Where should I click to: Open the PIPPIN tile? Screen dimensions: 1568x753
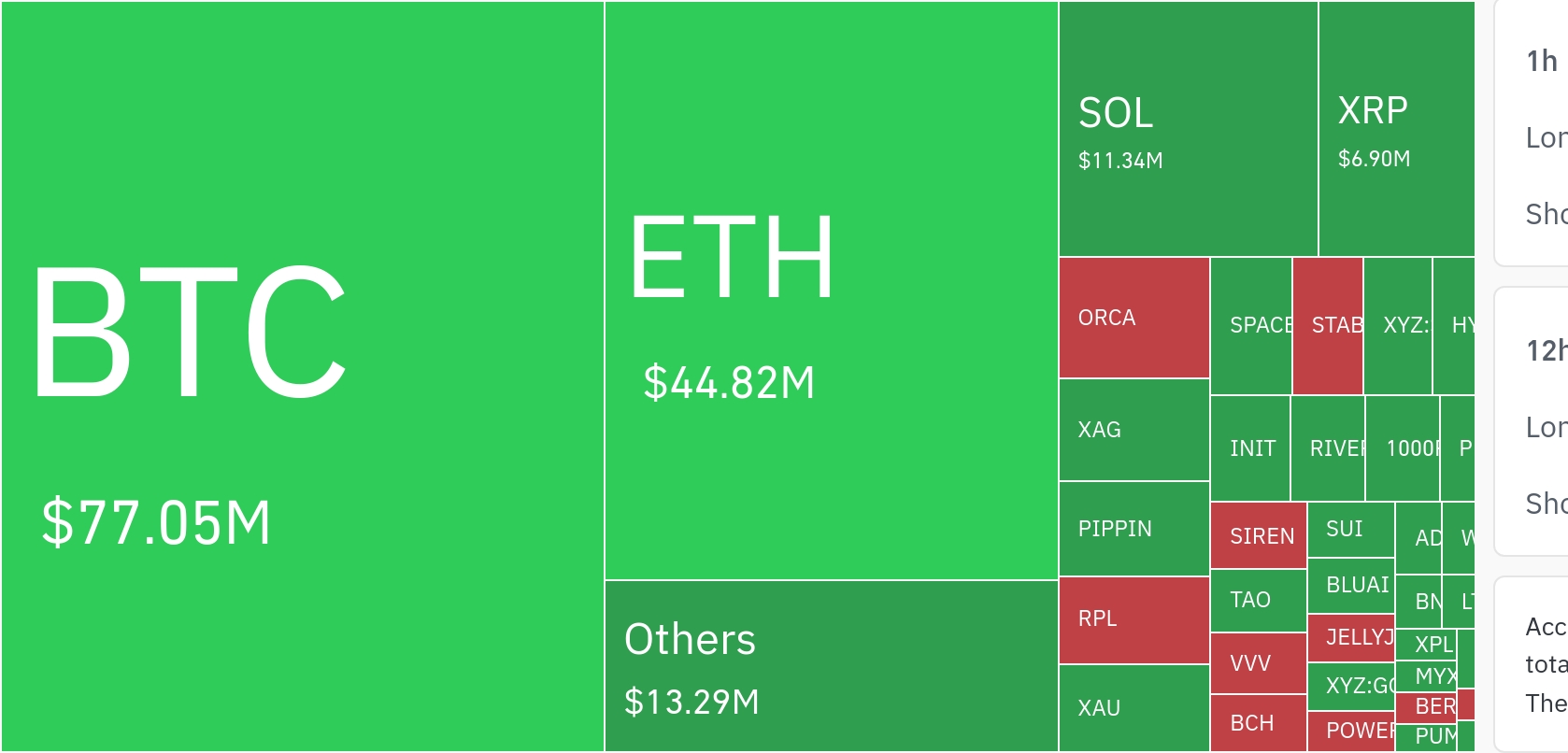1134,529
